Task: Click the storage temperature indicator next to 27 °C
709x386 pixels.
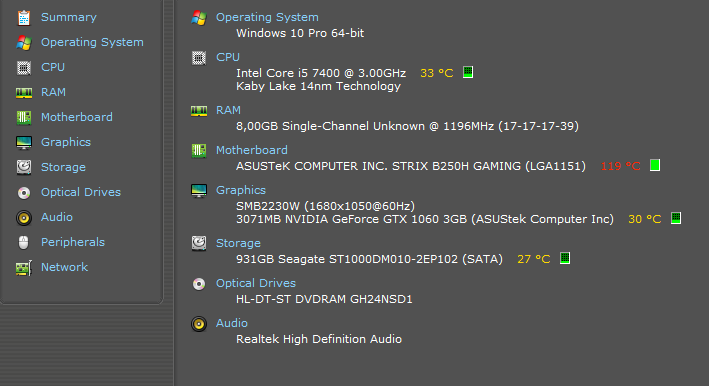Action: point(565,258)
